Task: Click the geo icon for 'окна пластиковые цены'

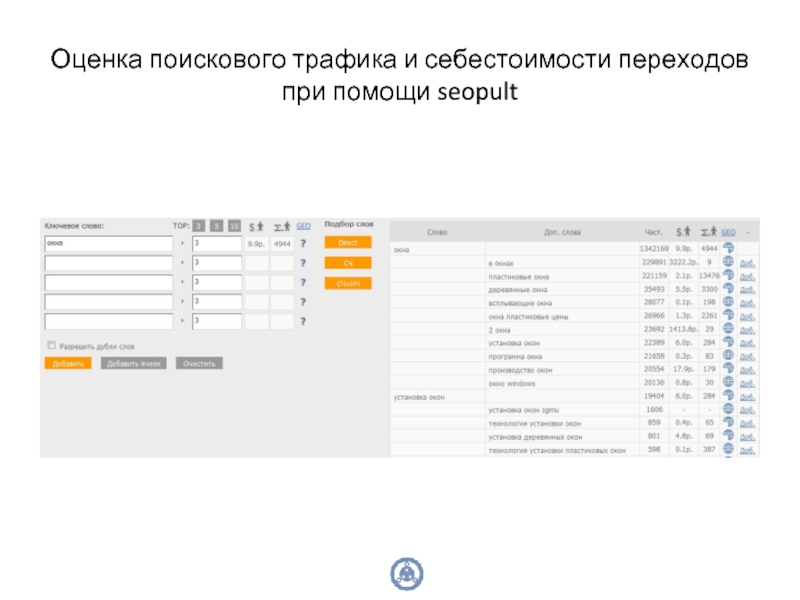Action: [728, 315]
